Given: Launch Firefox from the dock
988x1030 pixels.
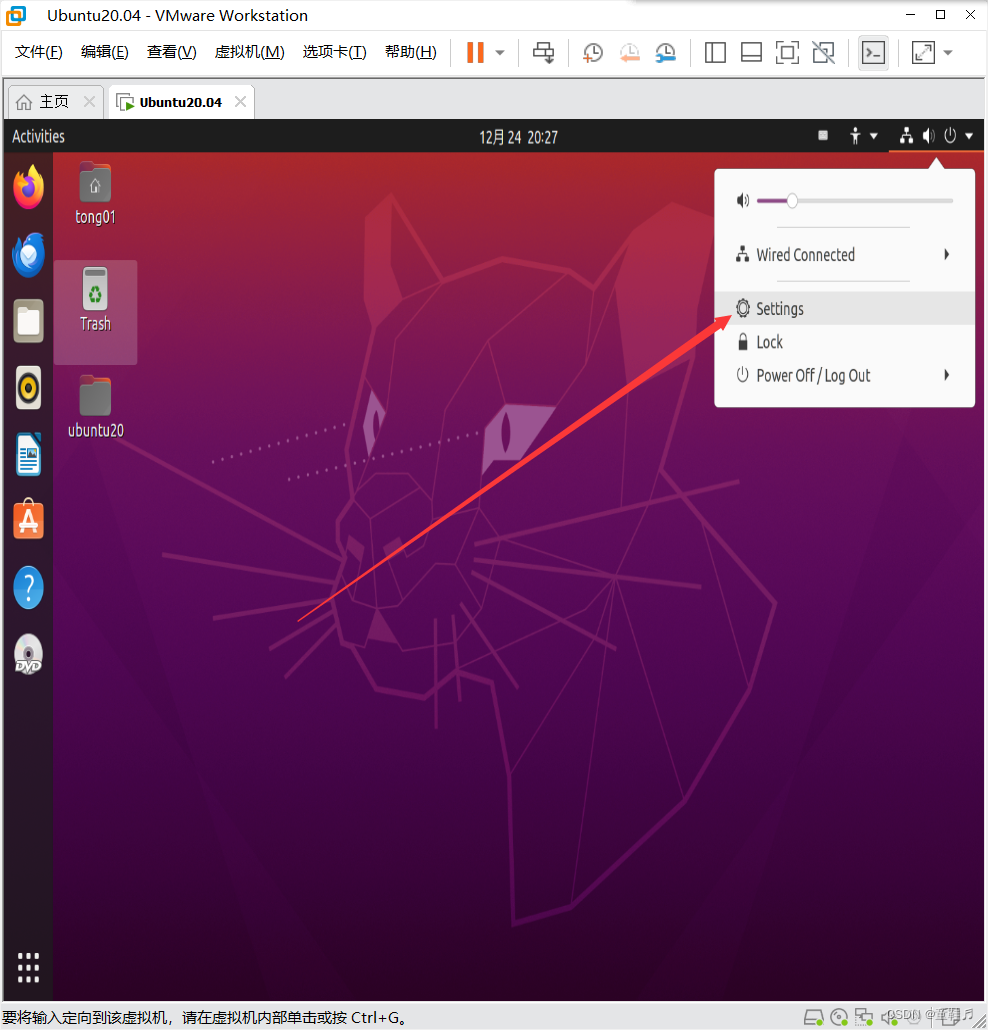Looking at the screenshot, I should click(x=28, y=187).
